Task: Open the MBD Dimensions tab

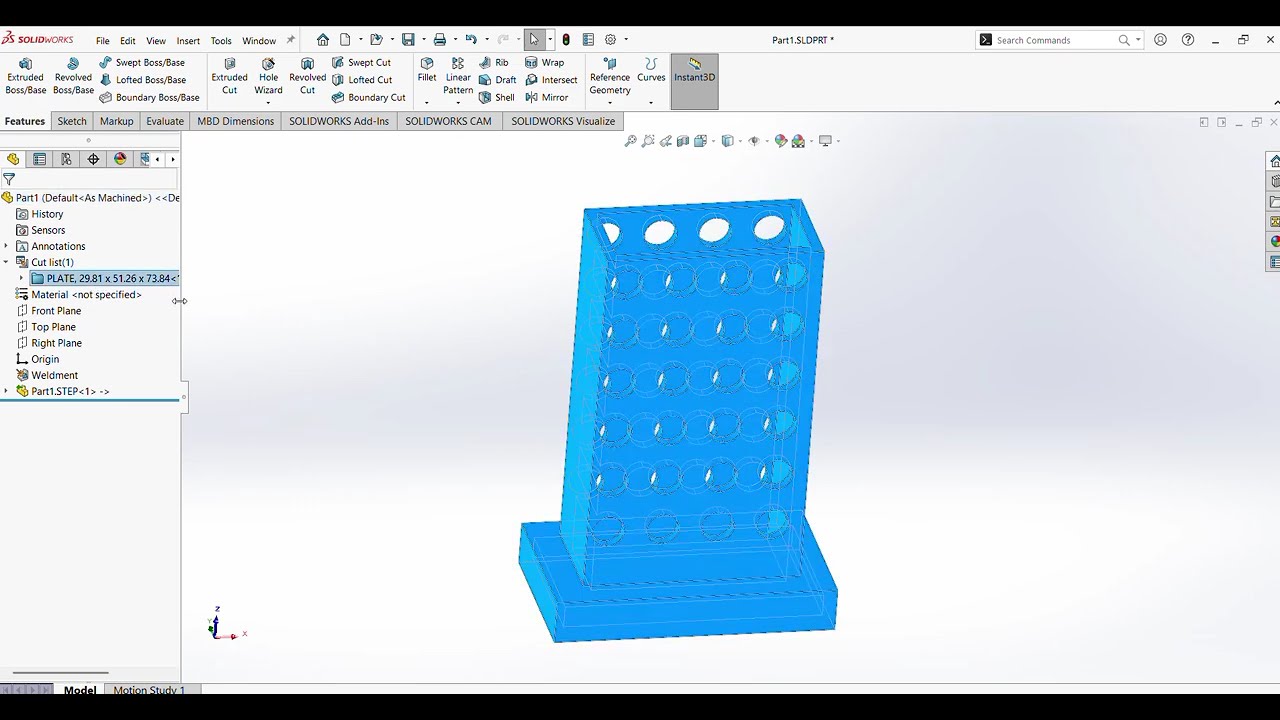Action: point(235,121)
